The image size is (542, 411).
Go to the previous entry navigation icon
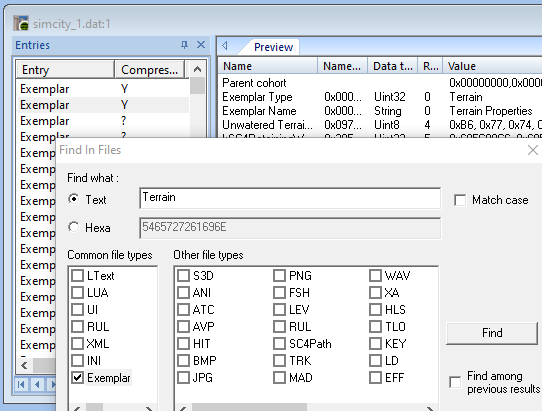pyautogui.click(x=37, y=384)
